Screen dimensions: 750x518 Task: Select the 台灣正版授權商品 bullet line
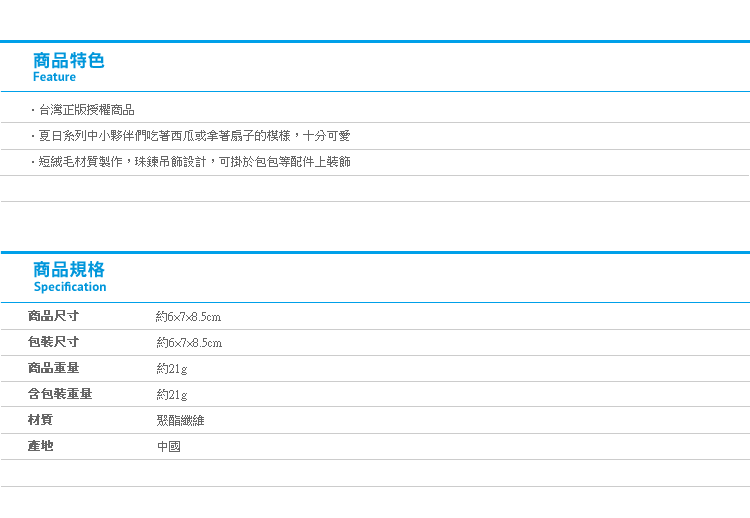(82, 110)
